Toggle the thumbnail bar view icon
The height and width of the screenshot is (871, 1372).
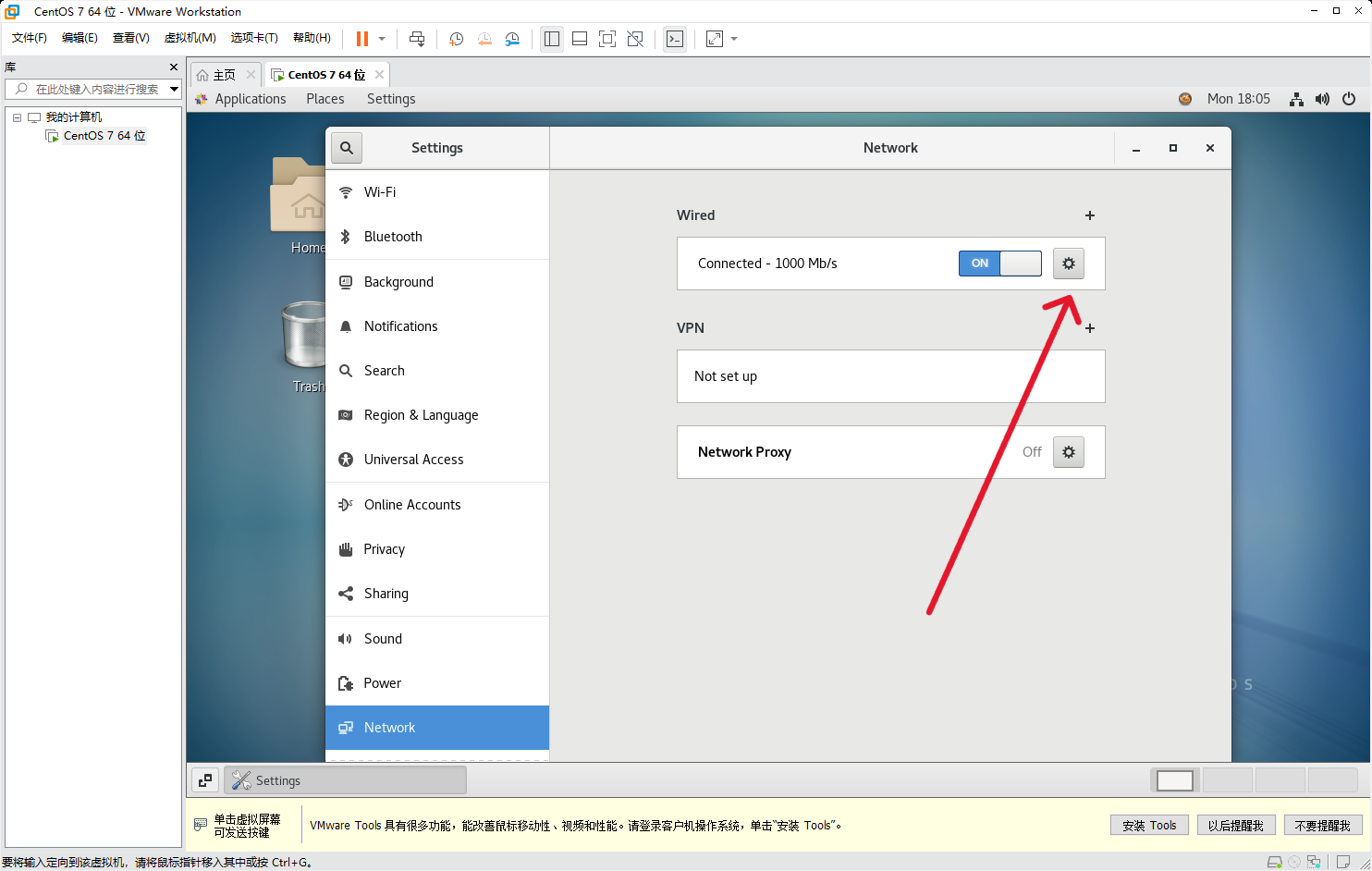point(580,39)
